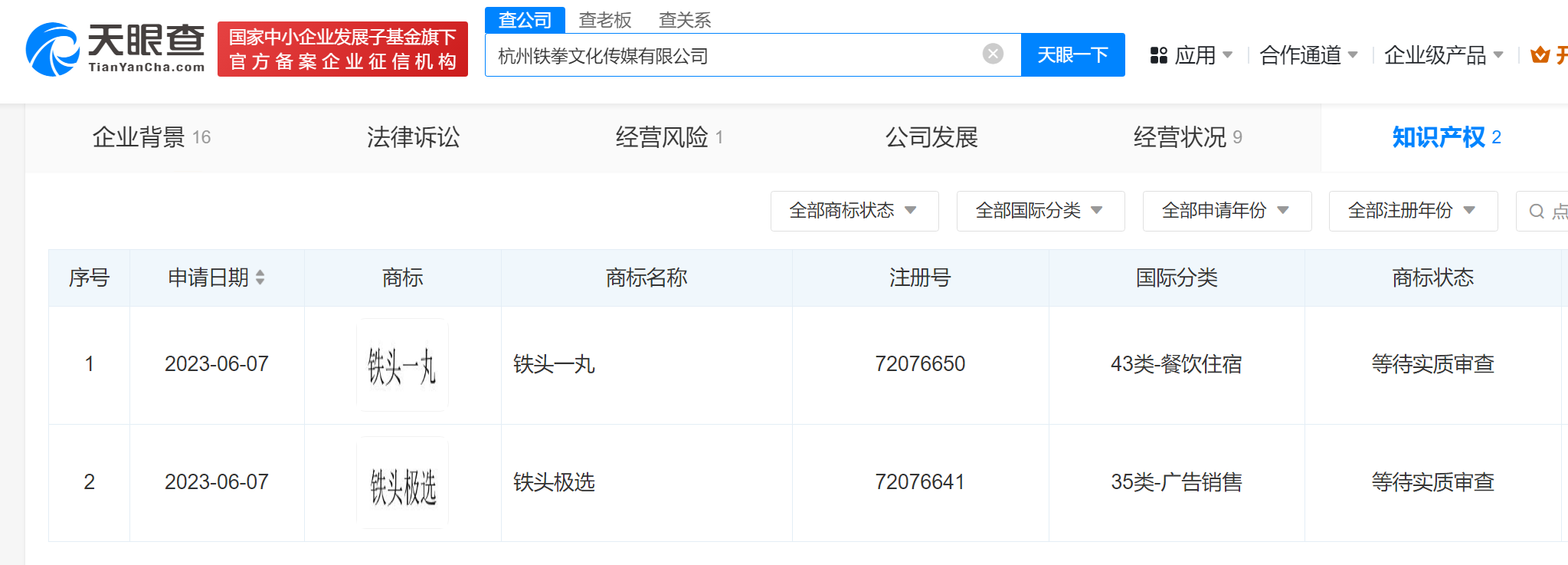Click the Tianyancha logo

[x=116, y=49]
